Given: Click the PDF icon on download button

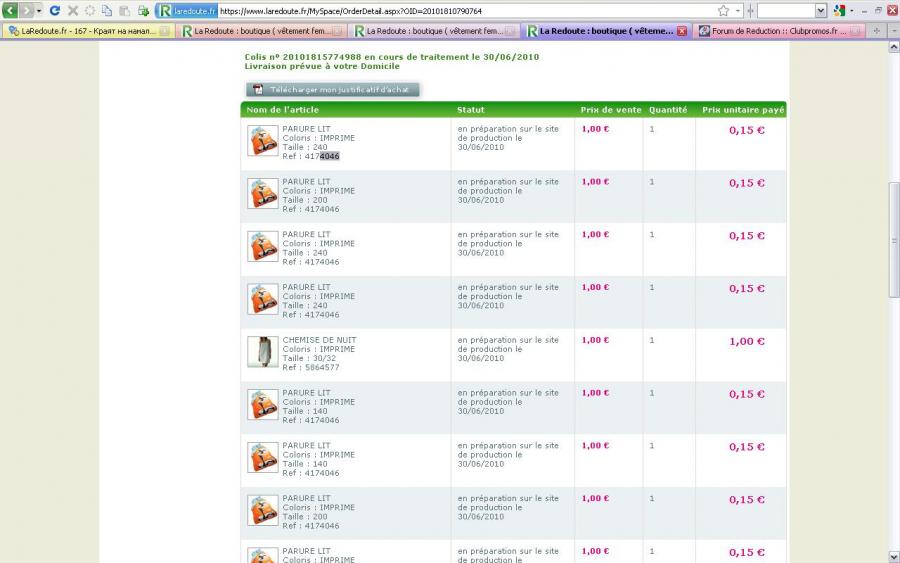Looking at the screenshot, I should tap(257, 90).
